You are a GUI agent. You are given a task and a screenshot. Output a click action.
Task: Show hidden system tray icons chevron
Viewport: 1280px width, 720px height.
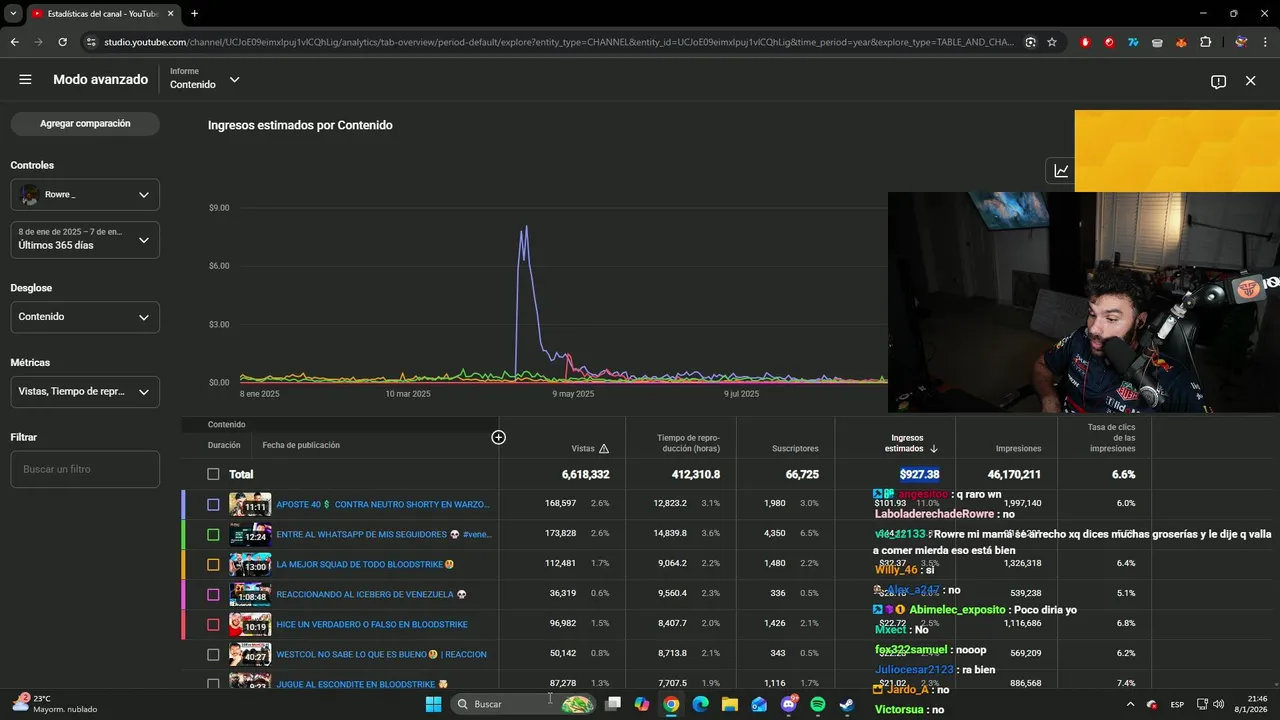[x=1130, y=704]
